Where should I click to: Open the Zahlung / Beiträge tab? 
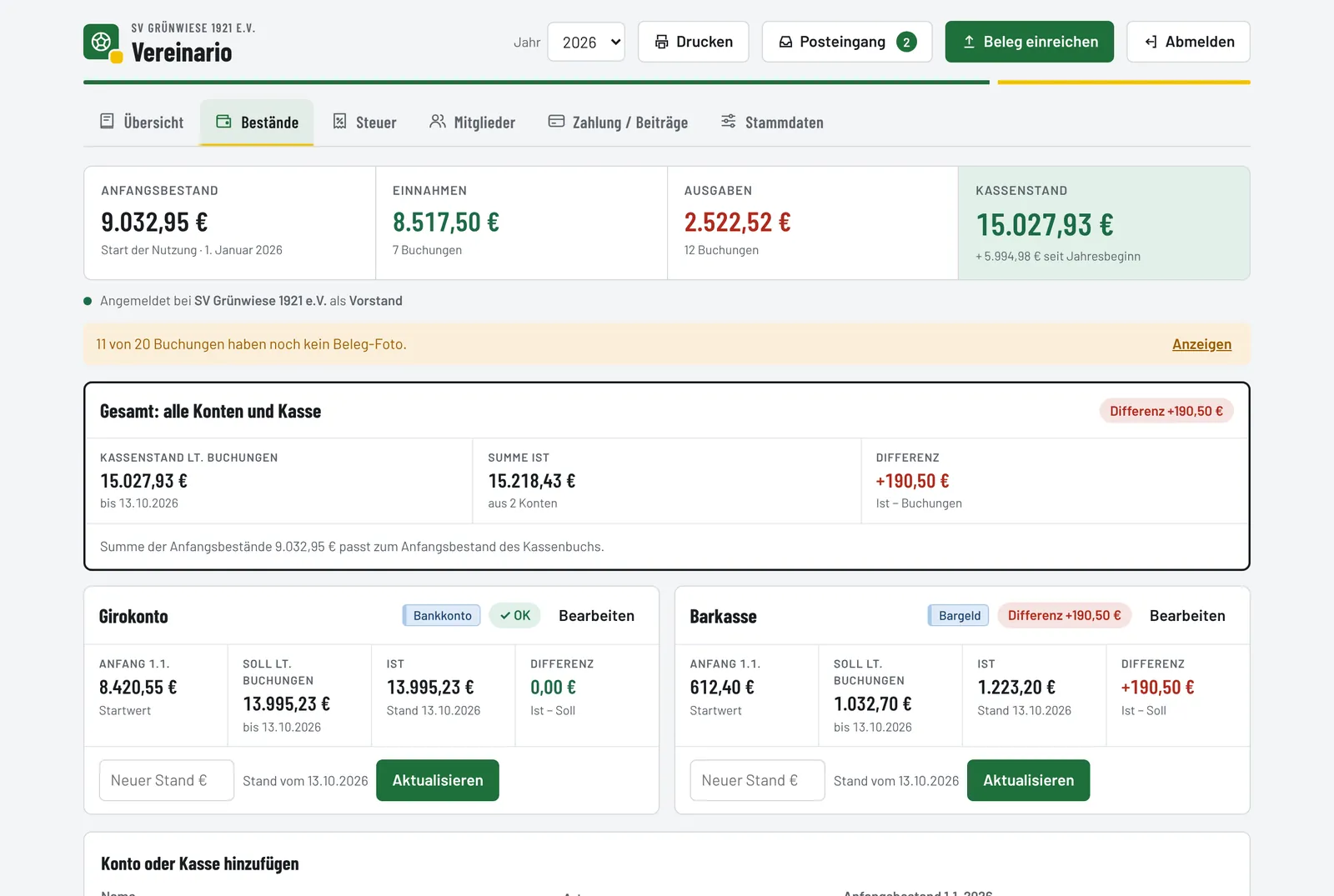[x=618, y=123]
